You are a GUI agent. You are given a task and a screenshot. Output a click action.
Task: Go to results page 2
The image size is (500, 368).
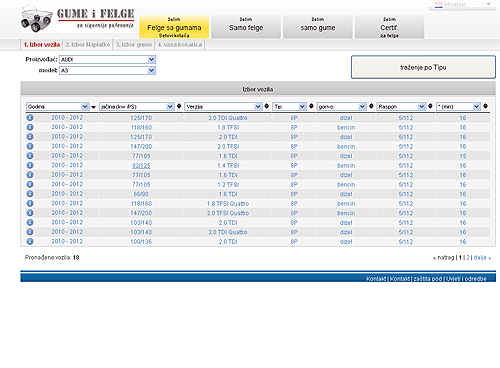pyautogui.click(x=468, y=257)
